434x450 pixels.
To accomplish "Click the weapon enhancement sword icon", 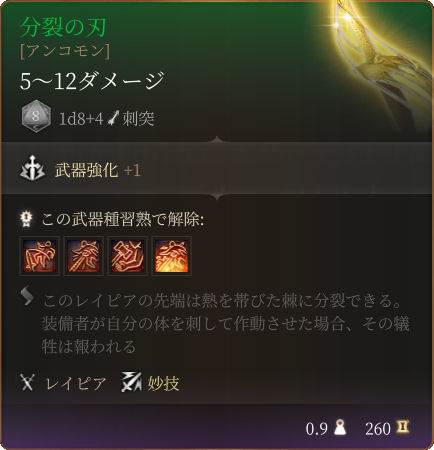I will [32, 169].
